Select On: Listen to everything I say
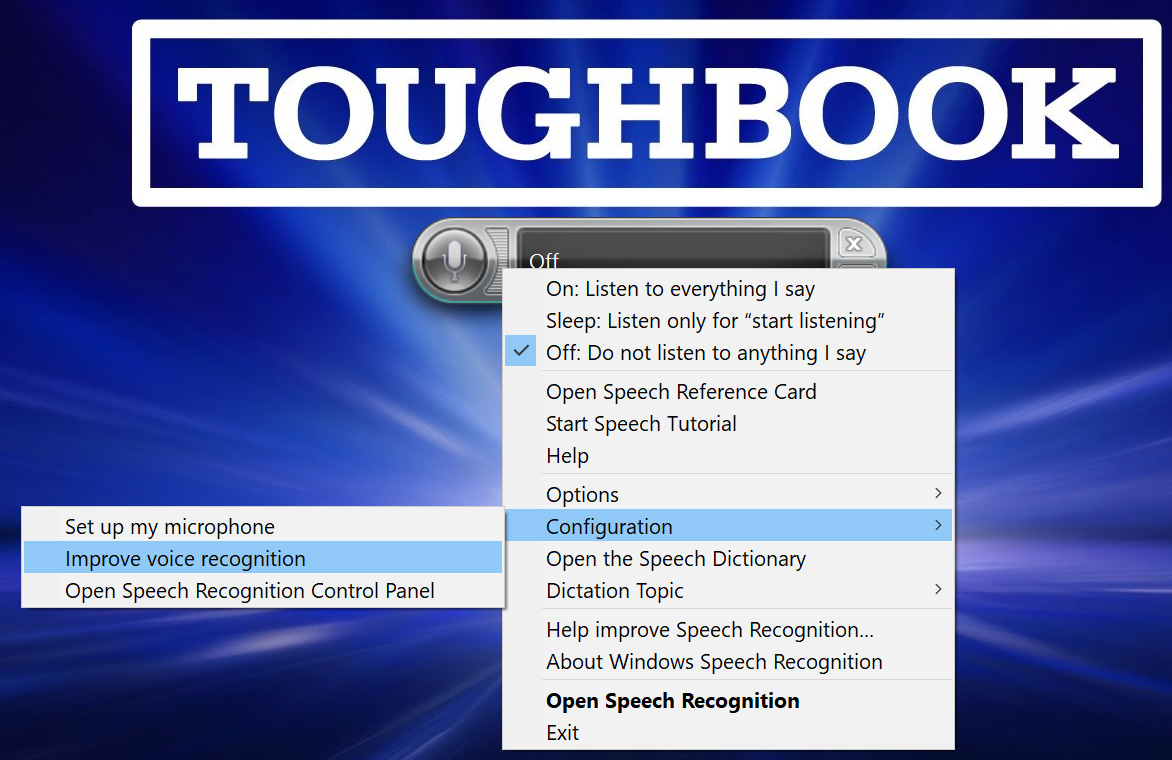This screenshot has height=760, width=1172. [x=728, y=288]
